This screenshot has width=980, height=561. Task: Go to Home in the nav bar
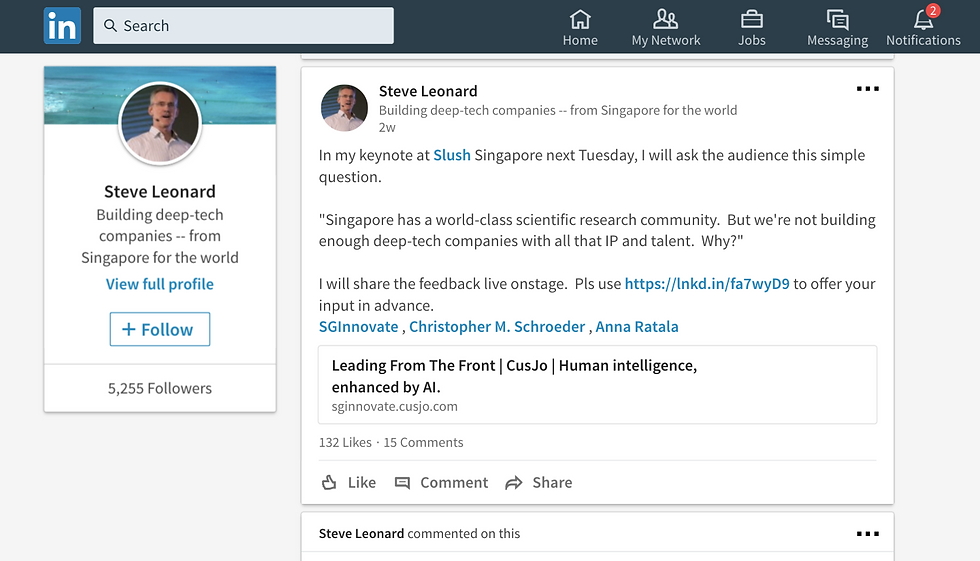[x=580, y=28]
